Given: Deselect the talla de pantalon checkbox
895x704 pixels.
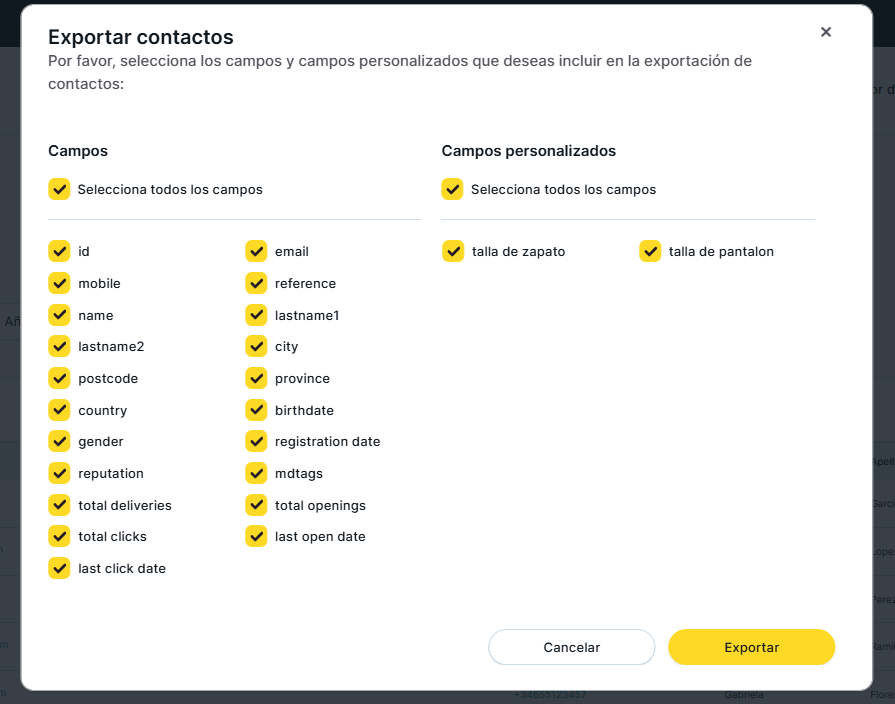Looking at the screenshot, I should pos(650,251).
